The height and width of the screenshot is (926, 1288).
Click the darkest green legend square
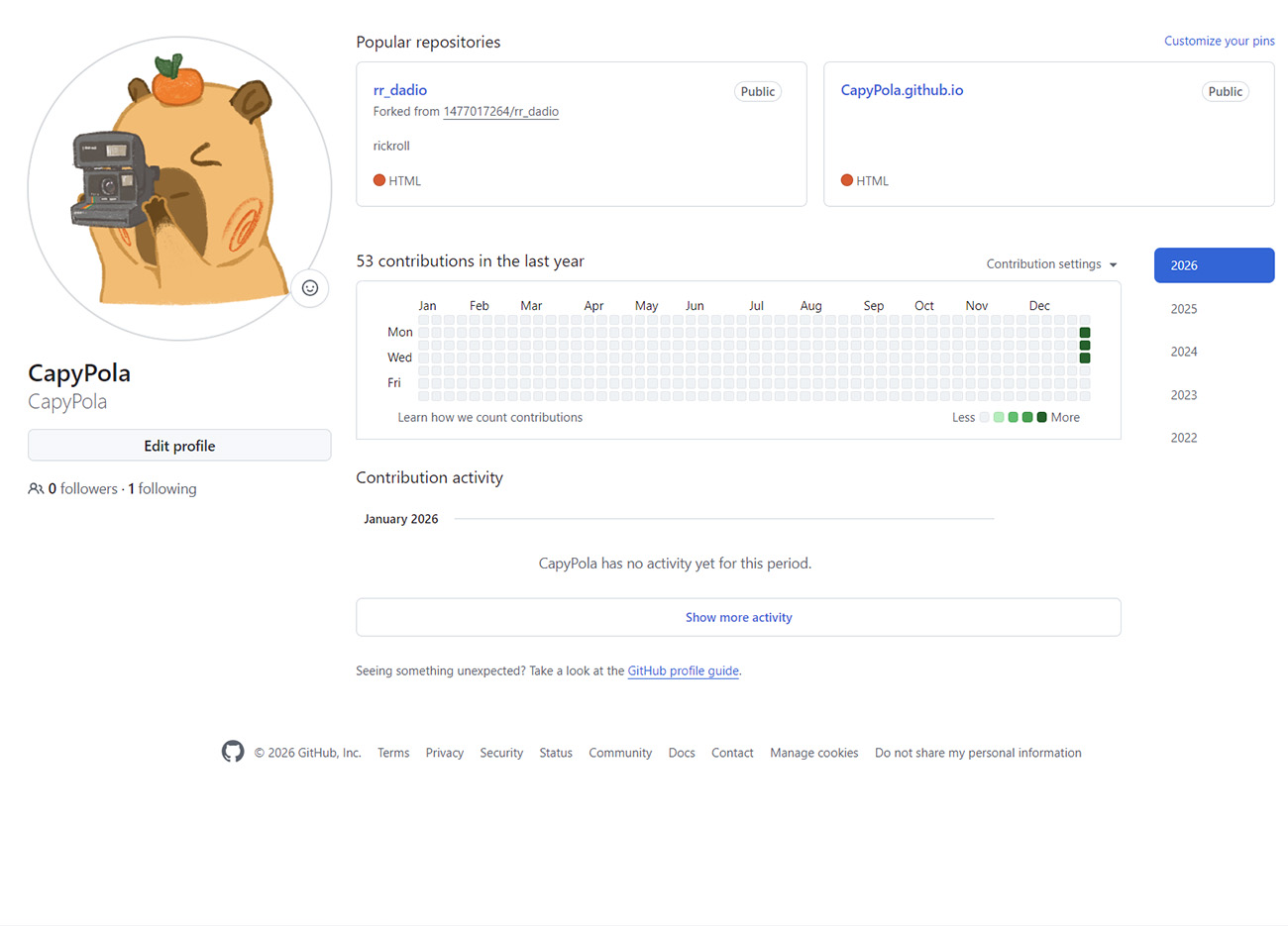1041,418
